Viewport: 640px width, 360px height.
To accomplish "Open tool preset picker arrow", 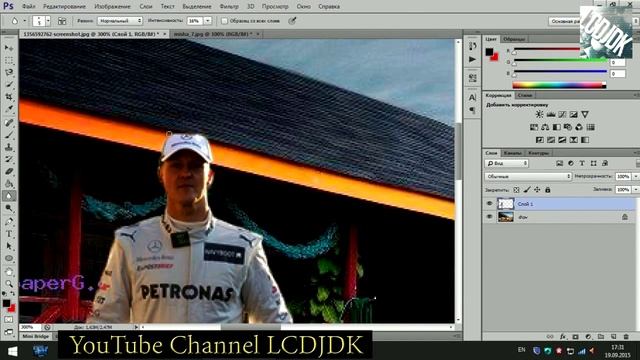I will [24, 21].
